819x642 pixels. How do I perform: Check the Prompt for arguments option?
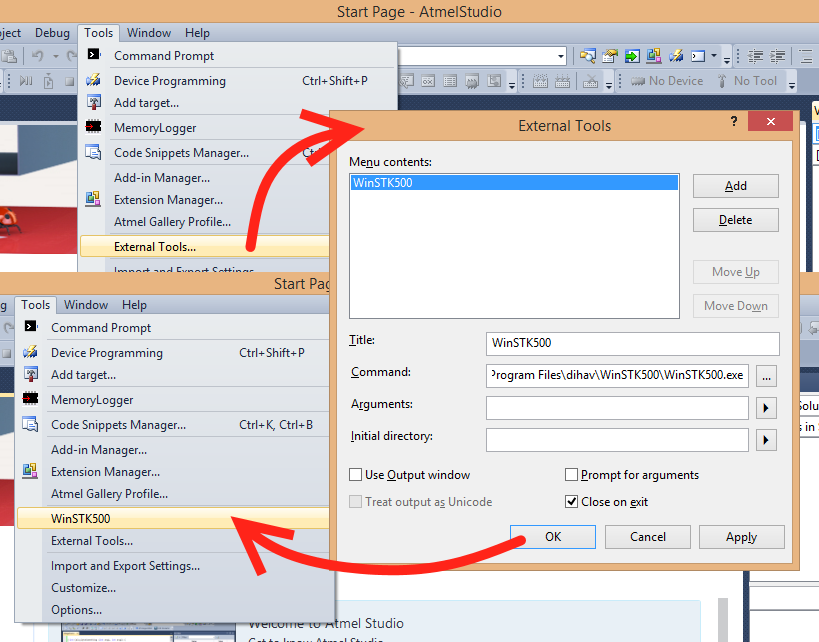click(x=571, y=474)
